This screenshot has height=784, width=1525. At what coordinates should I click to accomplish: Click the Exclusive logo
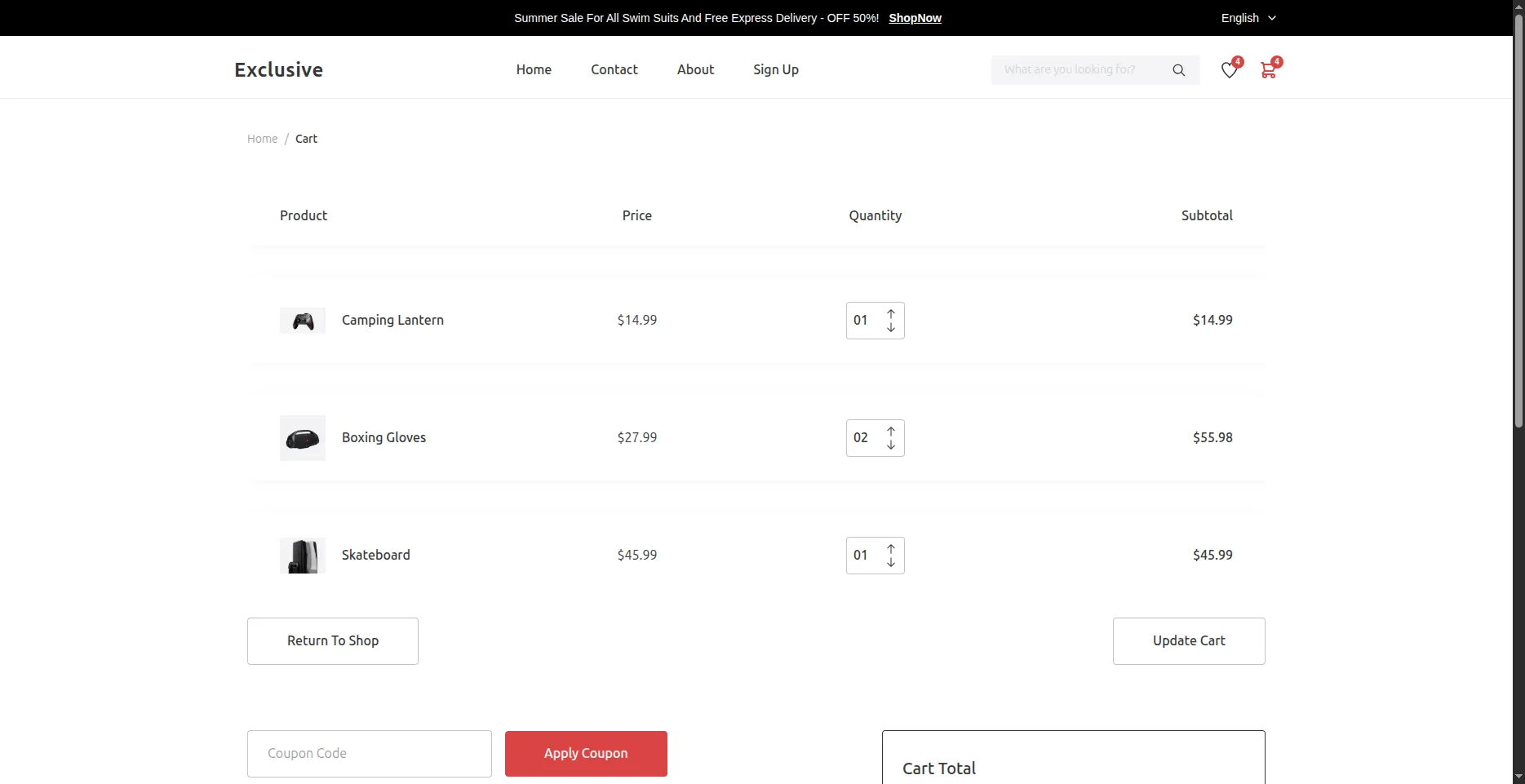tap(278, 69)
